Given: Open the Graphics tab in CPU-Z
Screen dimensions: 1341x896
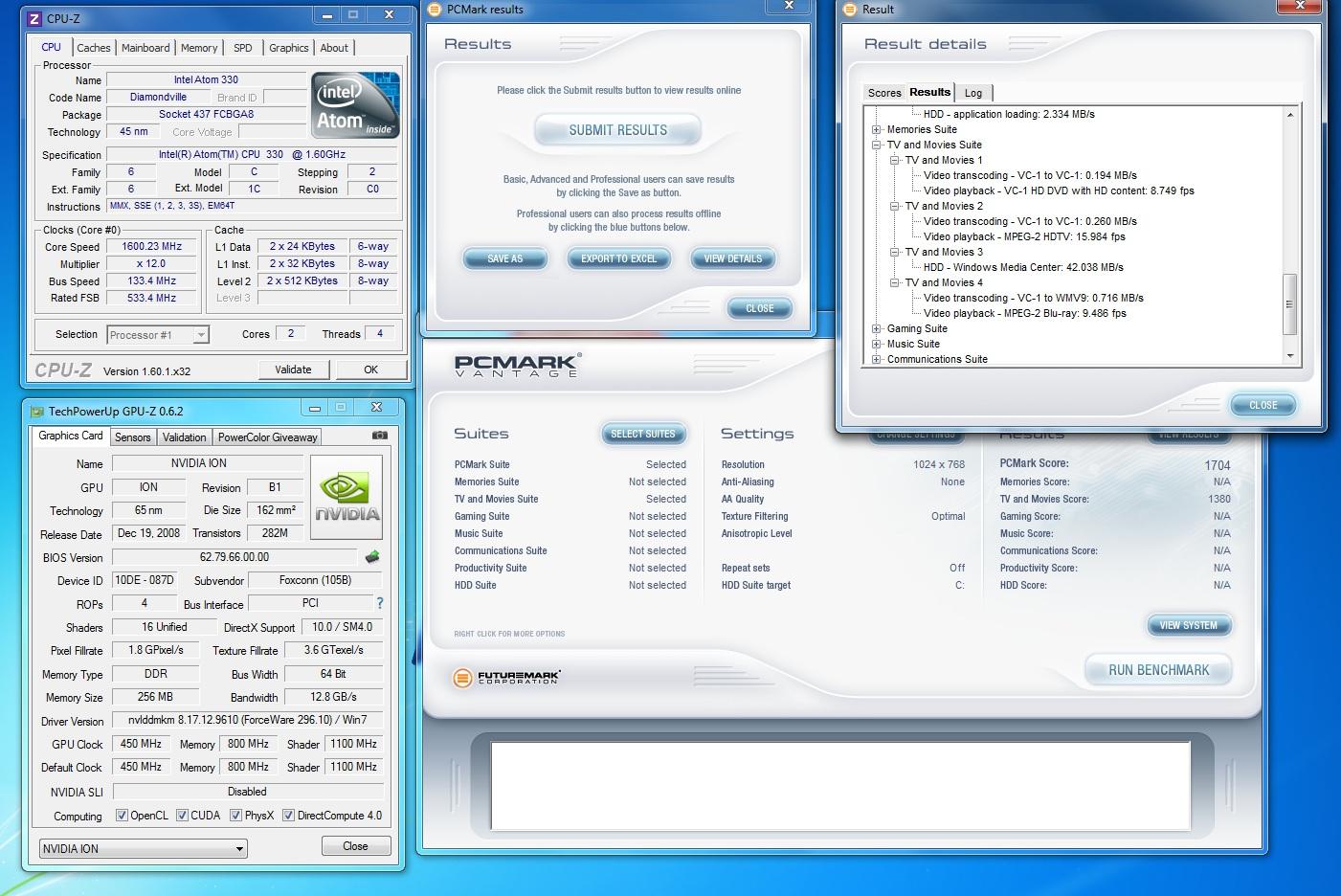Looking at the screenshot, I should 288,48.
